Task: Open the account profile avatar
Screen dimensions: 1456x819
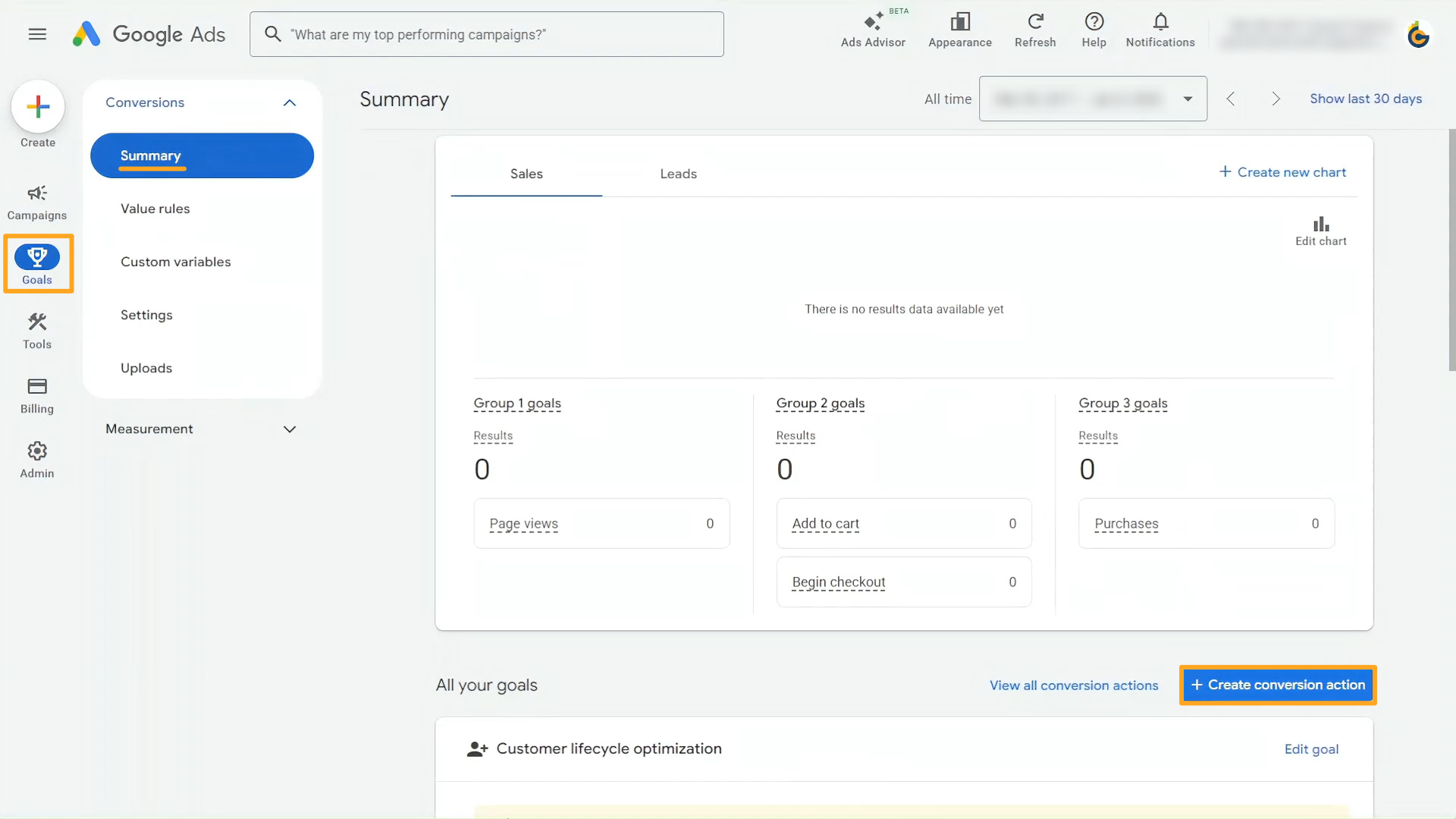Action: (x=1418, y=35)
